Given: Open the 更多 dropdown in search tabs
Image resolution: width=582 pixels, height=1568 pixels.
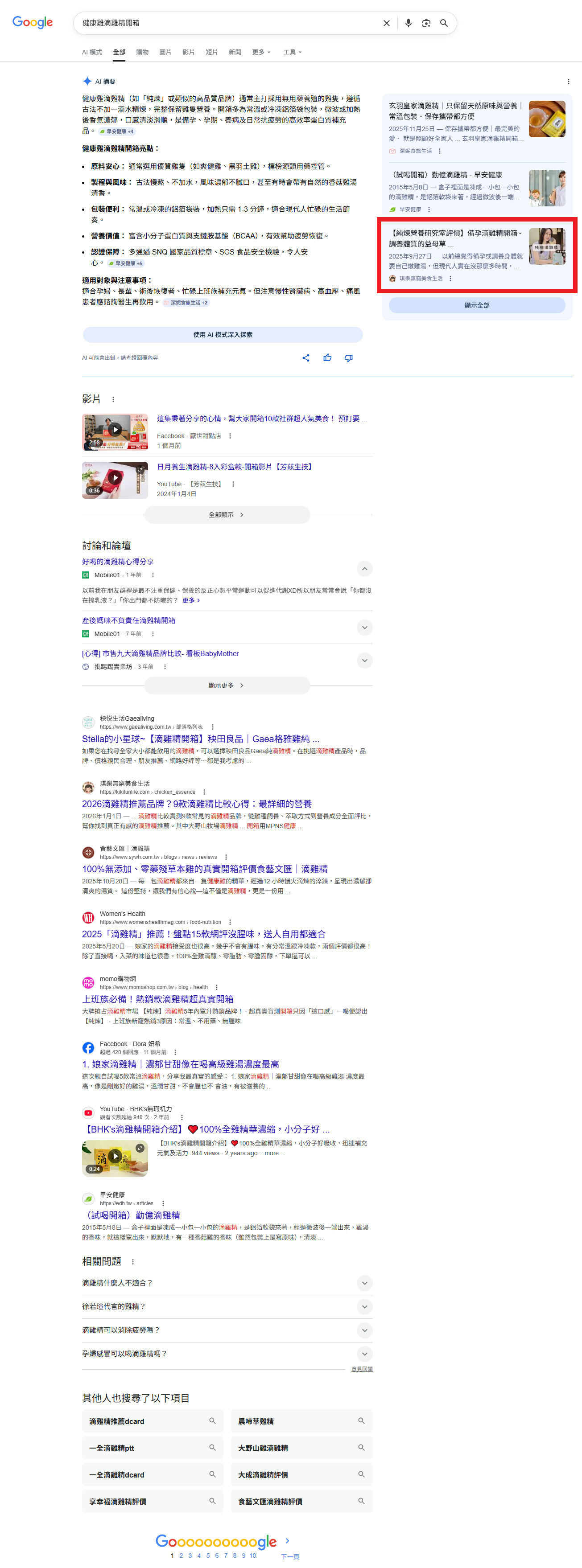Looking at the screenshot, I should [261, 52].
